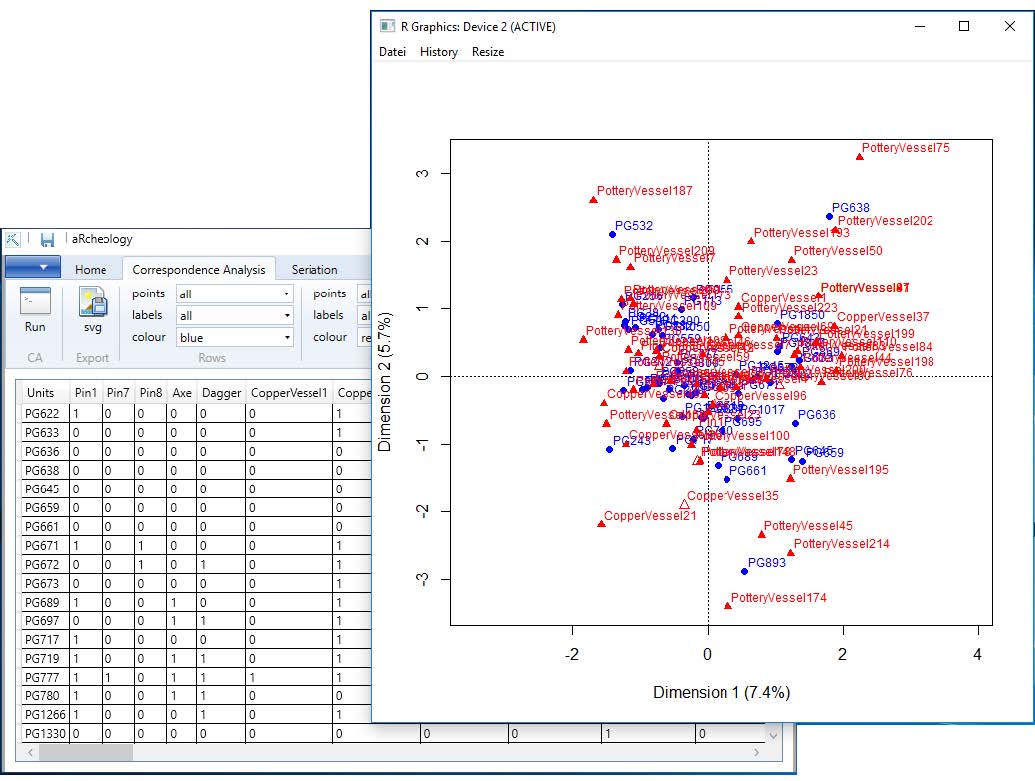This screenshot has width=1035, height=781.
Task: Click the horizontal scrollbar thumb in data table
Action: [x=86, y=752]
